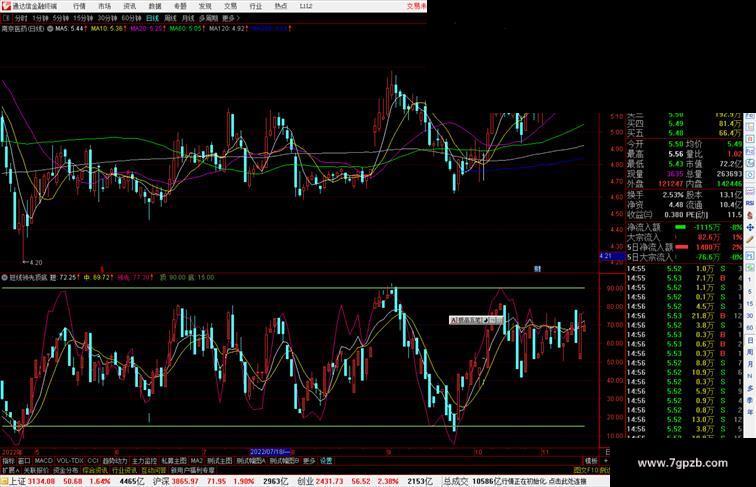Screen dimensions: 756x487
Task: Open the 资讯 menu
Action: (130, 6)
